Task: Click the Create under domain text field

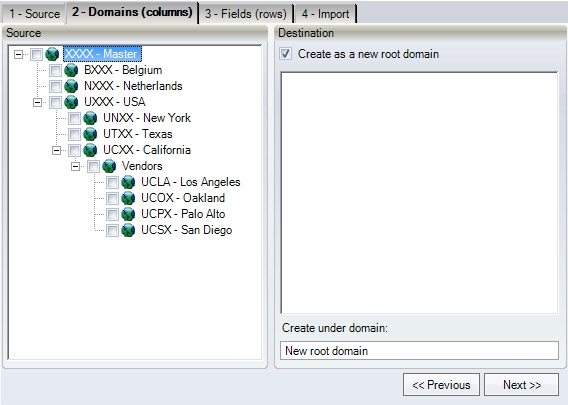Action: [419, 351]
